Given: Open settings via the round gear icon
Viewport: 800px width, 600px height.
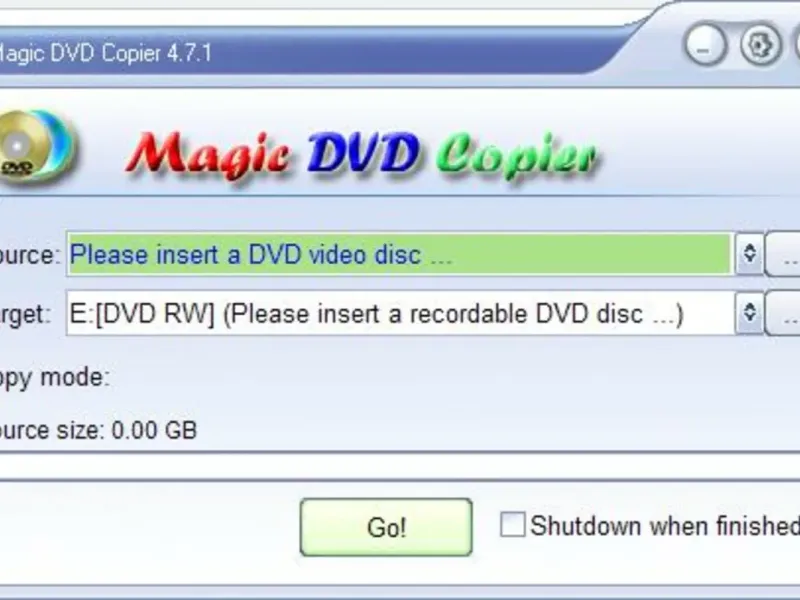Looking at the screenshot, I should (x=760, y=45).
